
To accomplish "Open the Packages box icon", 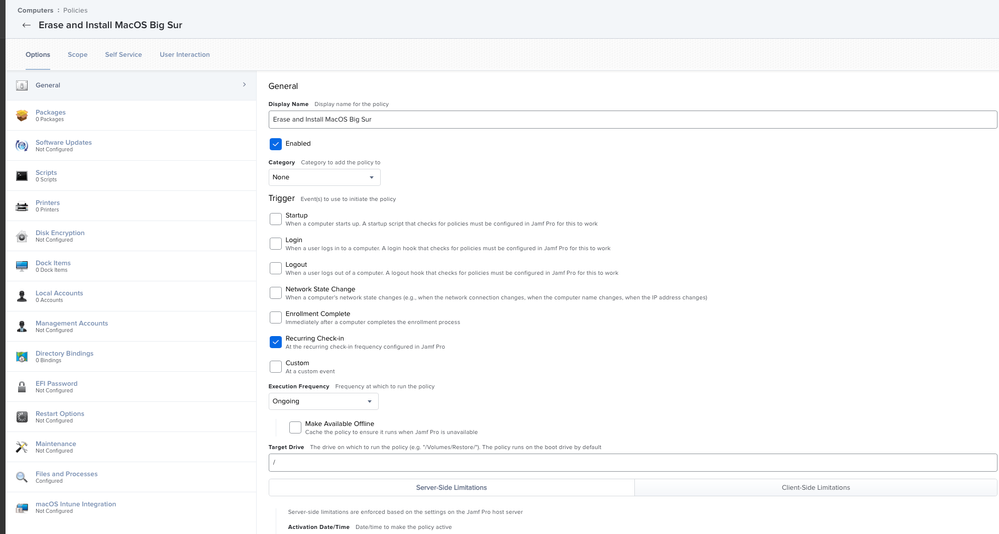I will 22,115.
